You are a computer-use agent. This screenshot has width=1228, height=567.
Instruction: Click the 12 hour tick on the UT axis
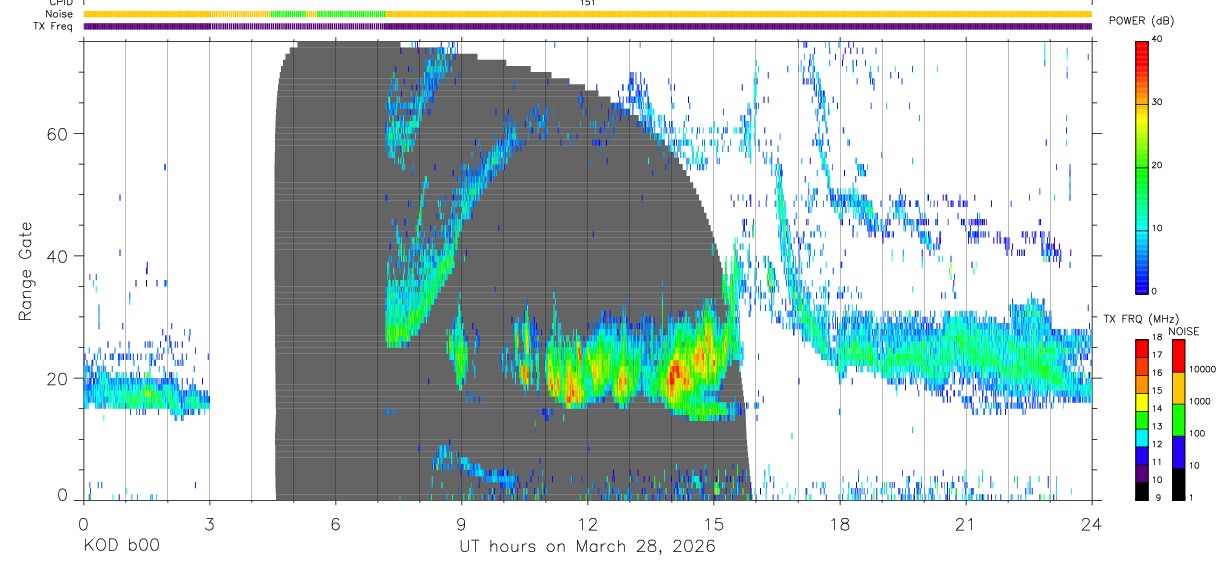click(x=588, y=524)
